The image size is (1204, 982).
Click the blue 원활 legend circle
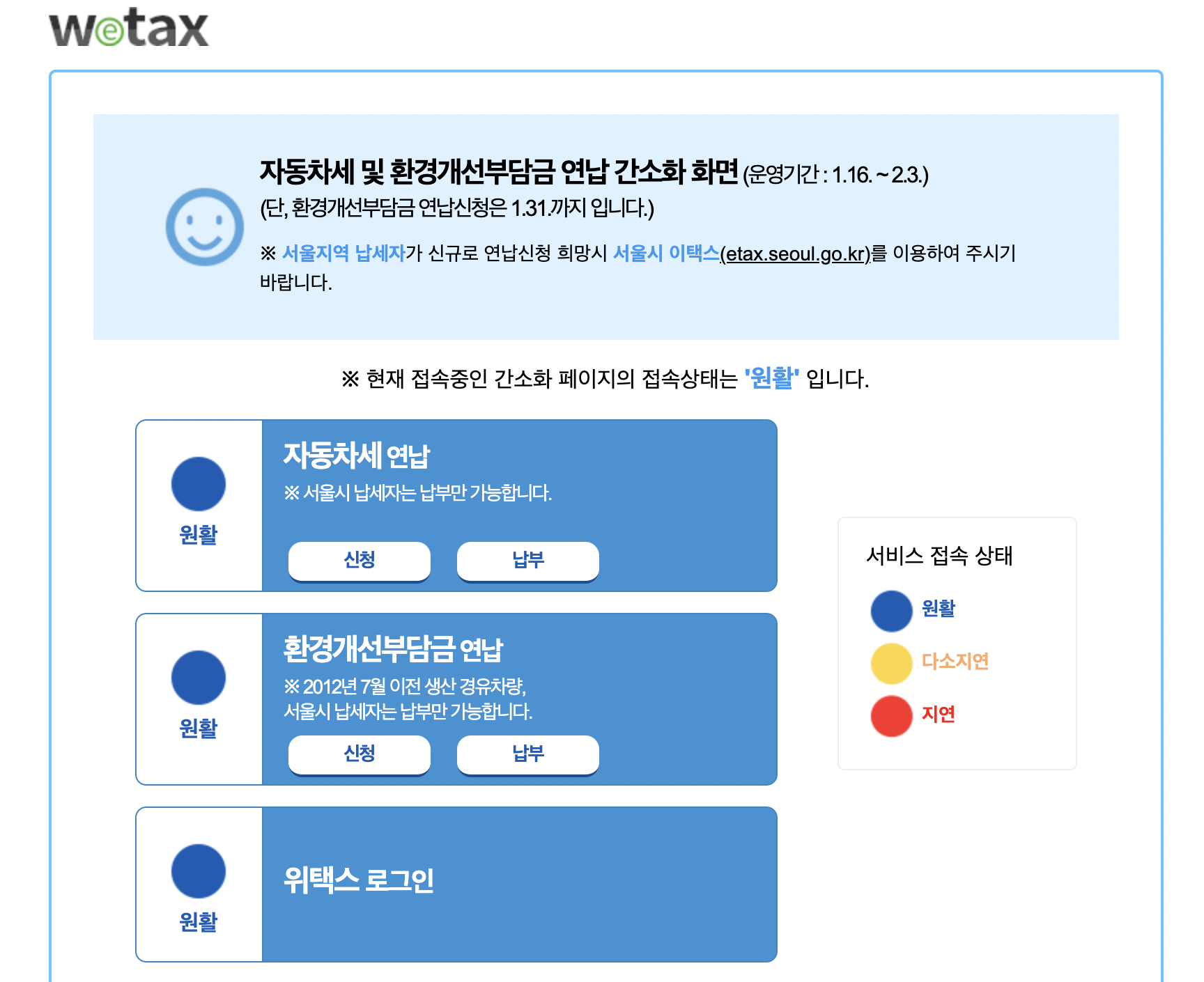pos(892,611)
